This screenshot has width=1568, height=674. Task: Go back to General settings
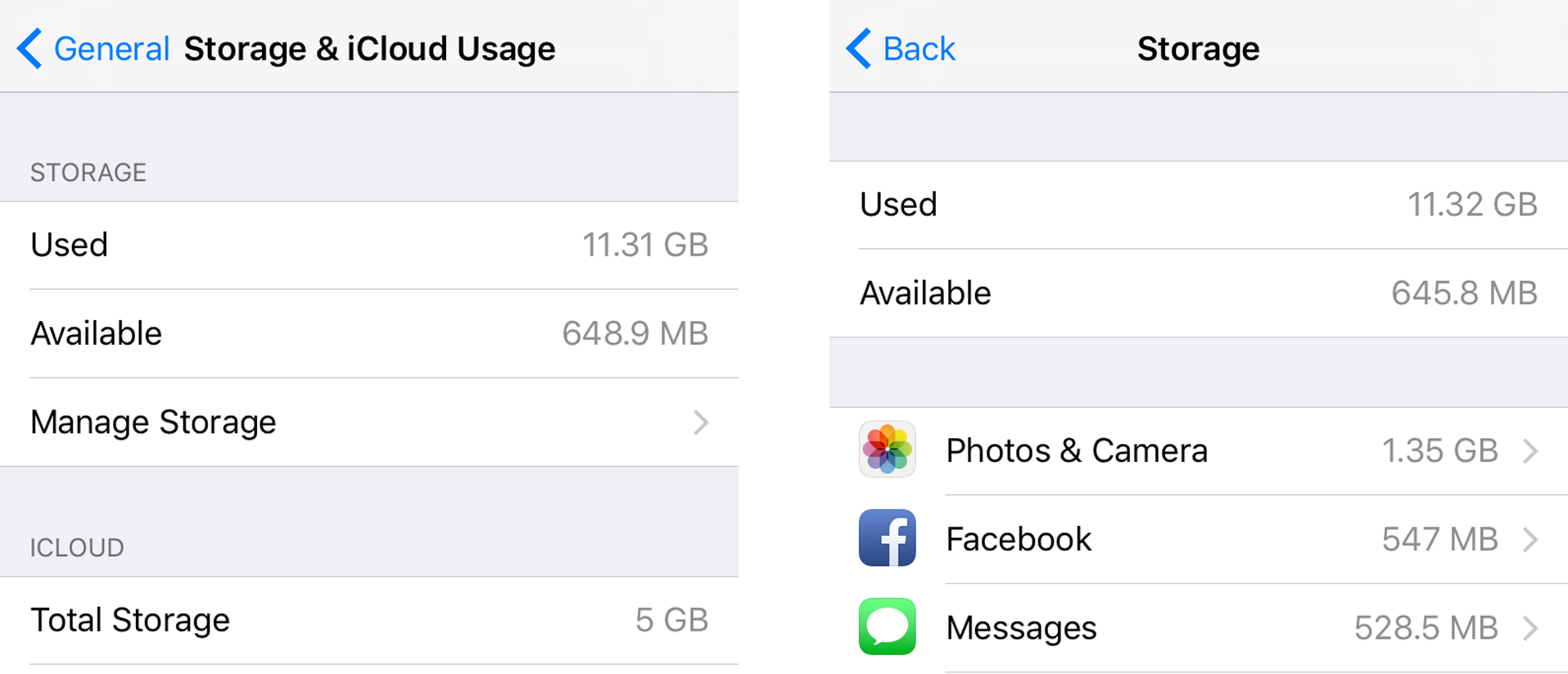coord(111,48)
